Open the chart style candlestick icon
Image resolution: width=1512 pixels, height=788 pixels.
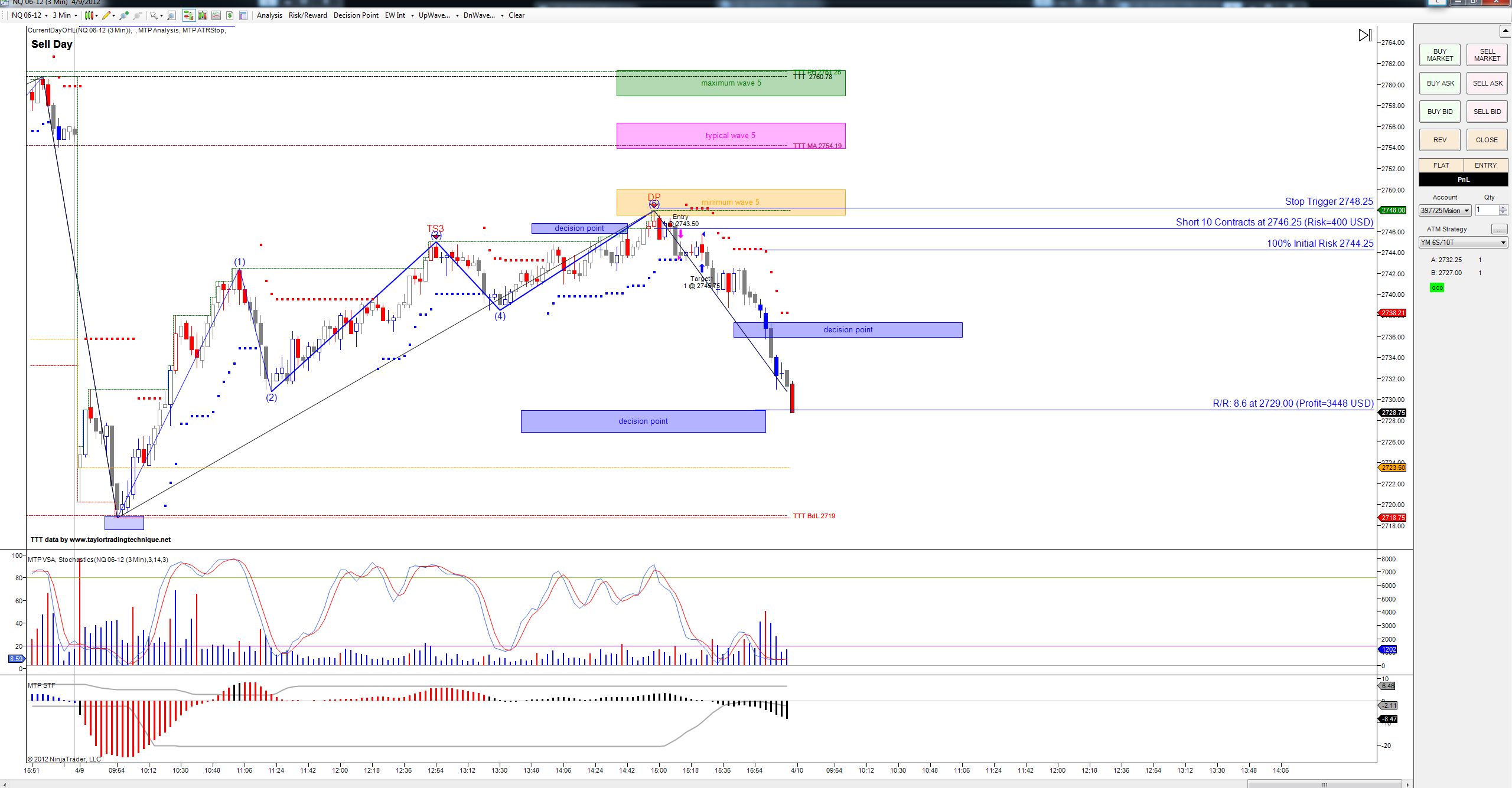[89, 15]
